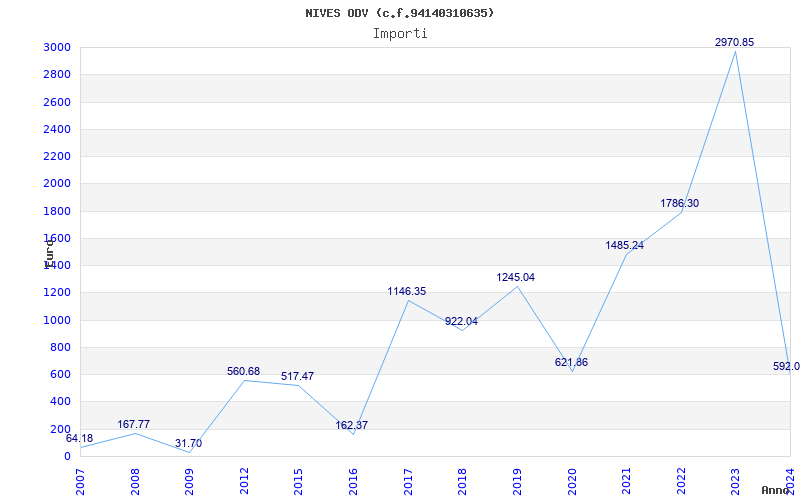Select the 1786.30 data label
Screen dimensions: 800x500
[679, 203]
